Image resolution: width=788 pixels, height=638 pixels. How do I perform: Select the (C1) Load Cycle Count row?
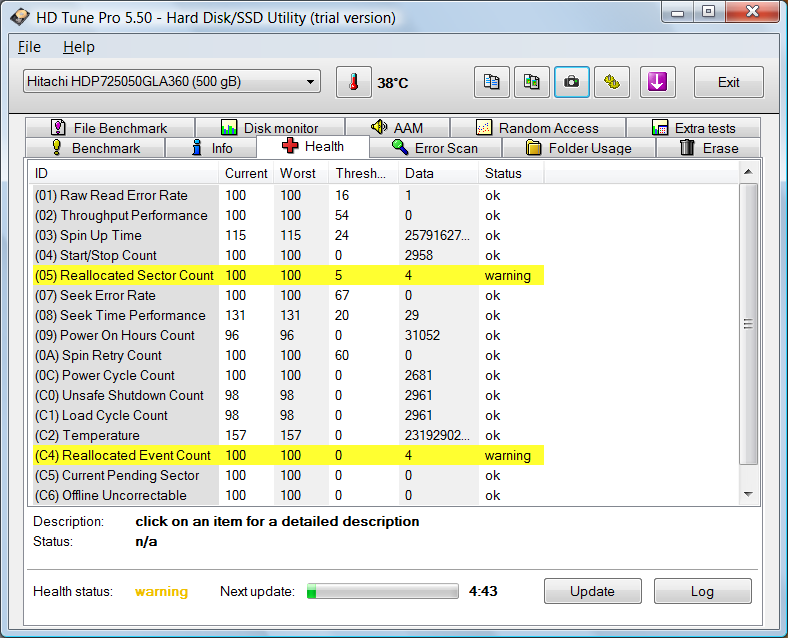click(288, 415)
